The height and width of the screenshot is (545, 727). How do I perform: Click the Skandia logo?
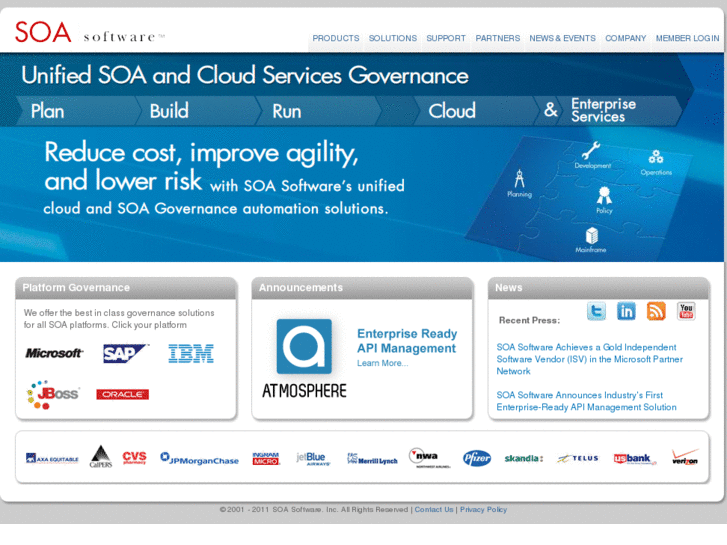[524, 458]
